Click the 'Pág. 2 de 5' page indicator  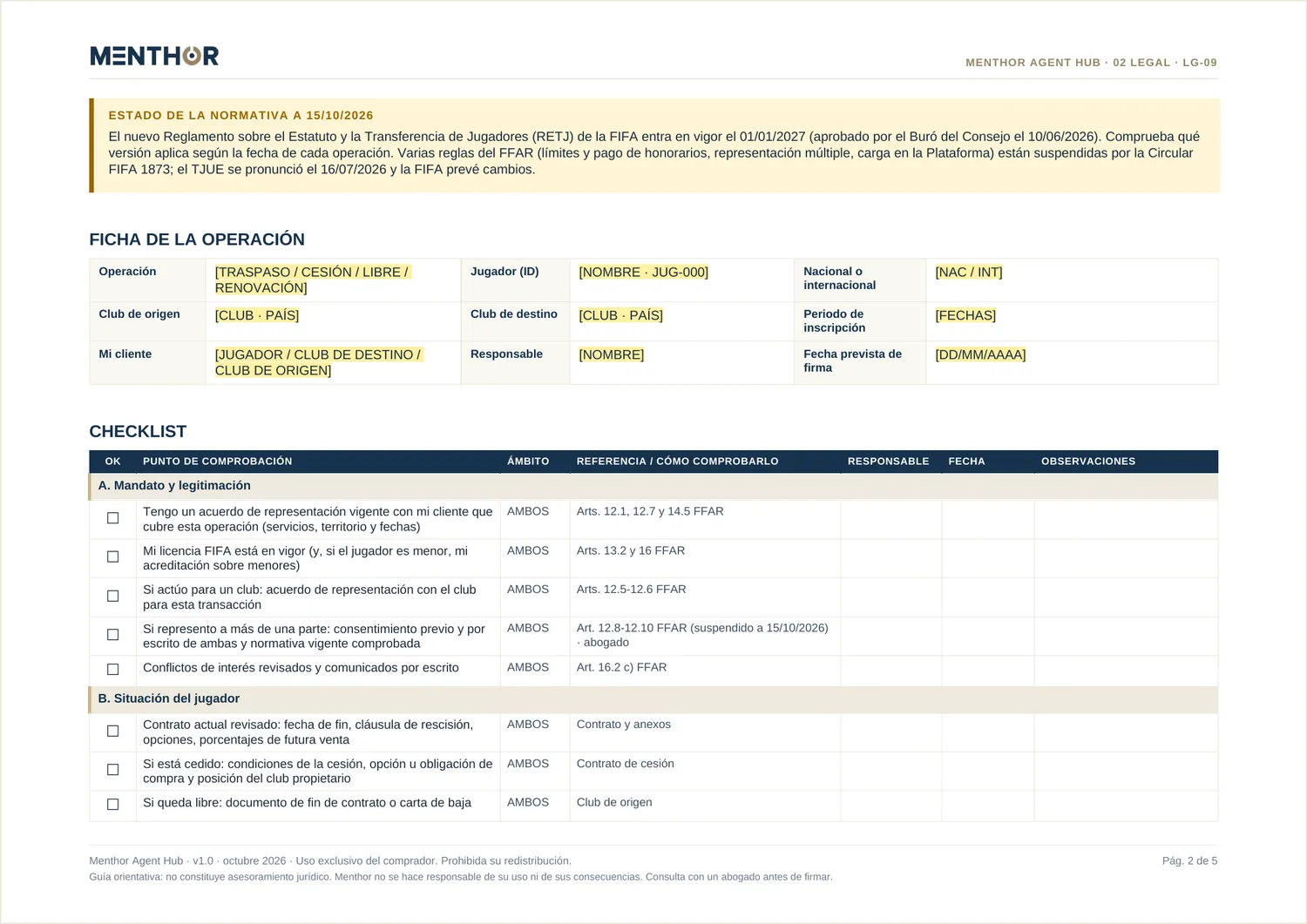1189,860
